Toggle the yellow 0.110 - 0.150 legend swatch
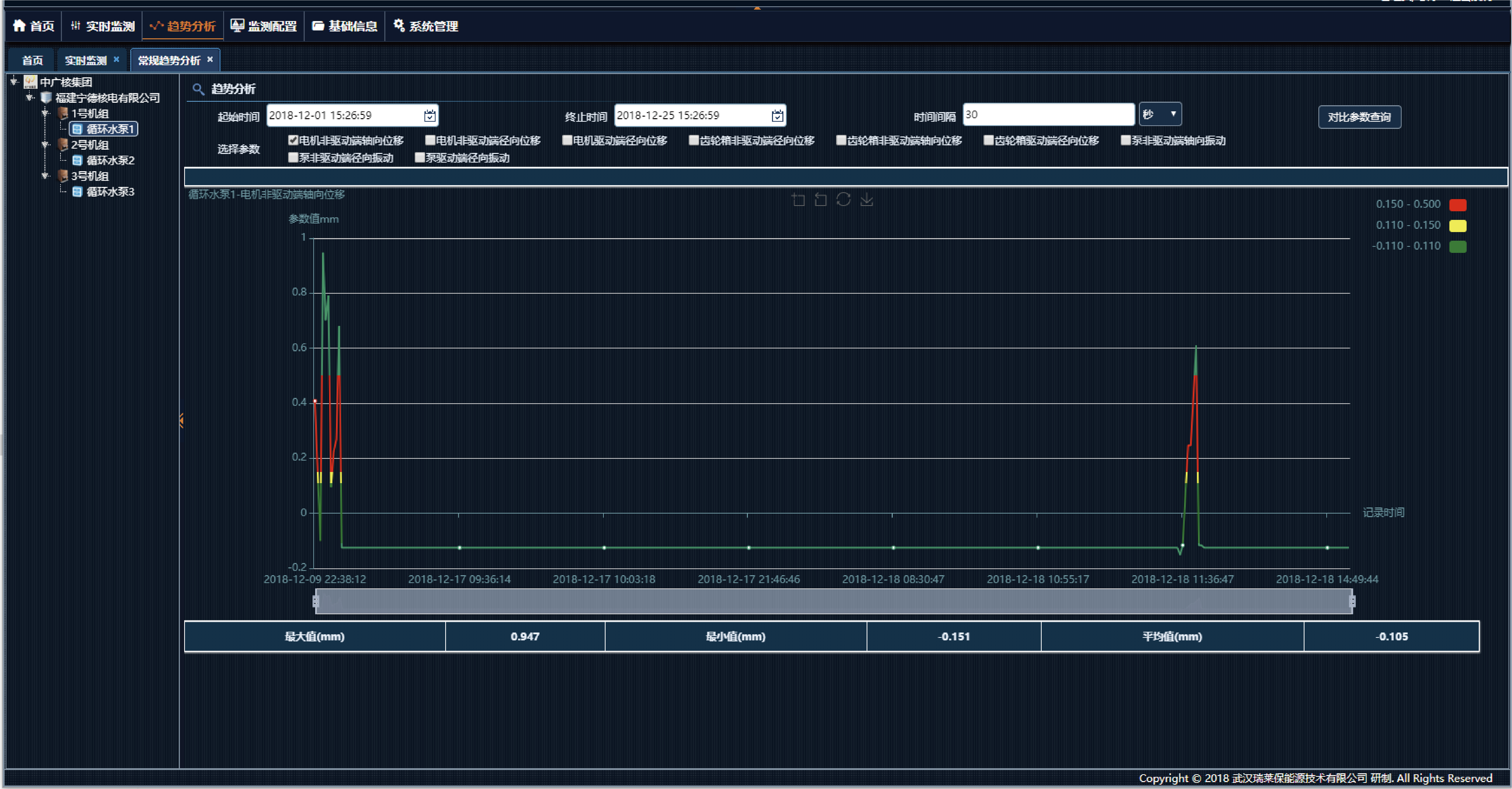Viewport: 1512px width, 789px height. pos(1458,226)
